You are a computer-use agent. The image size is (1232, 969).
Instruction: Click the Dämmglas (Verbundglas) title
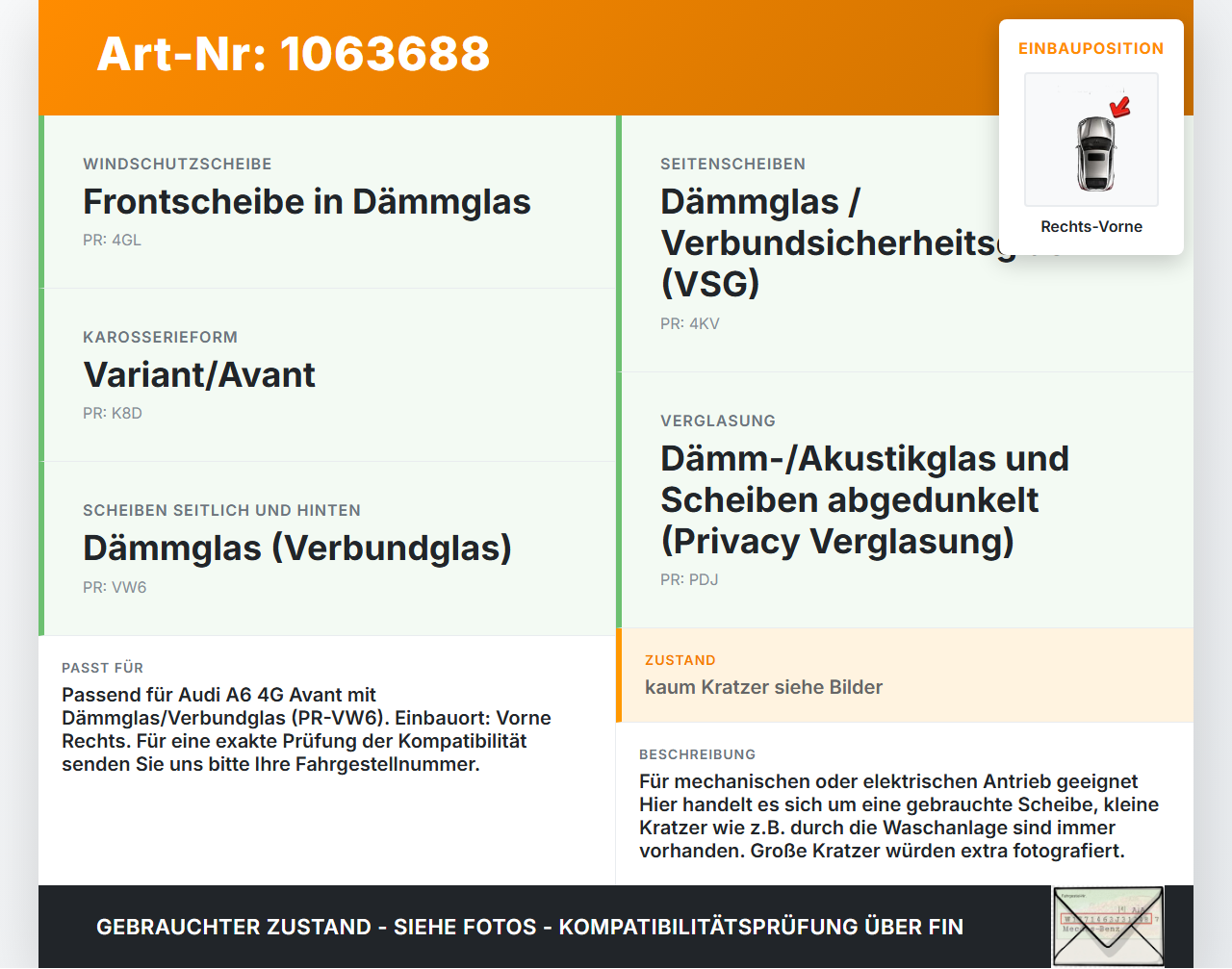[x=297, y=548]
